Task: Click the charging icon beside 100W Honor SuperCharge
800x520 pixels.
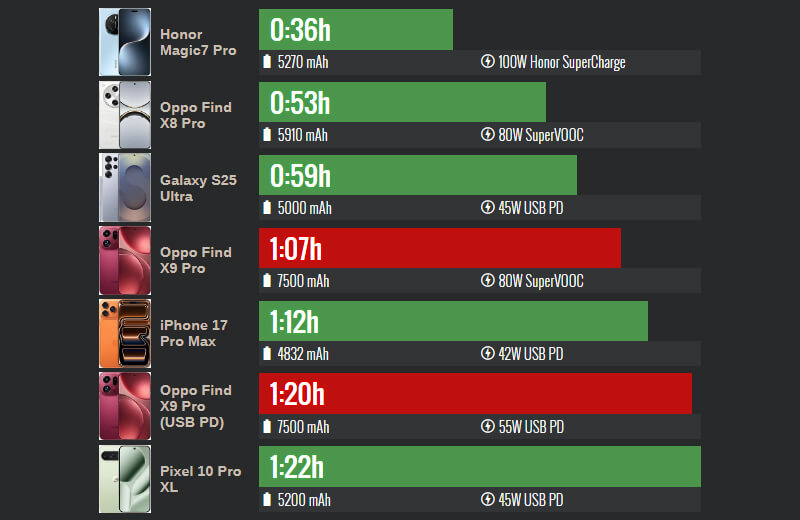Action: pos(487,62)
